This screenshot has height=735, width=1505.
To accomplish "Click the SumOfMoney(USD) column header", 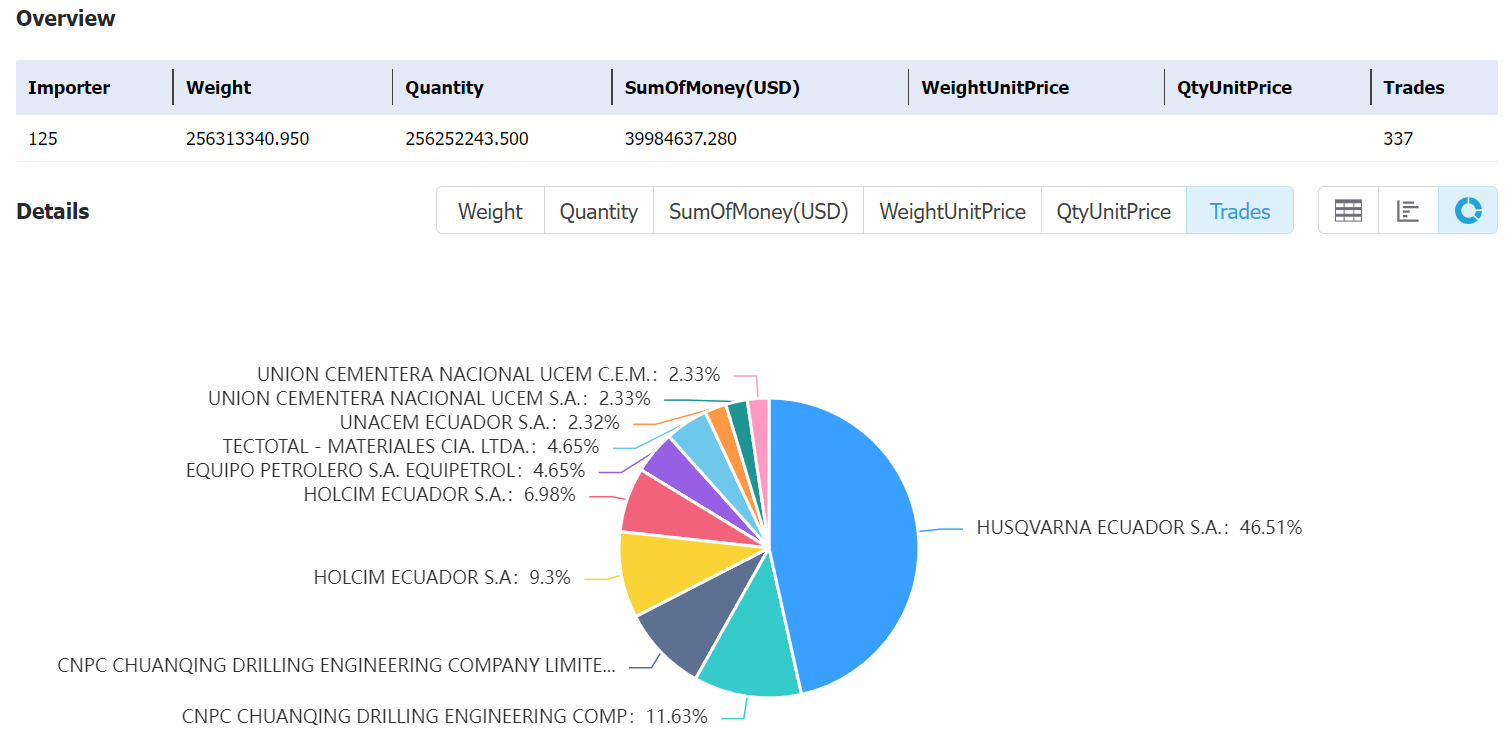I will click(712, 88).
